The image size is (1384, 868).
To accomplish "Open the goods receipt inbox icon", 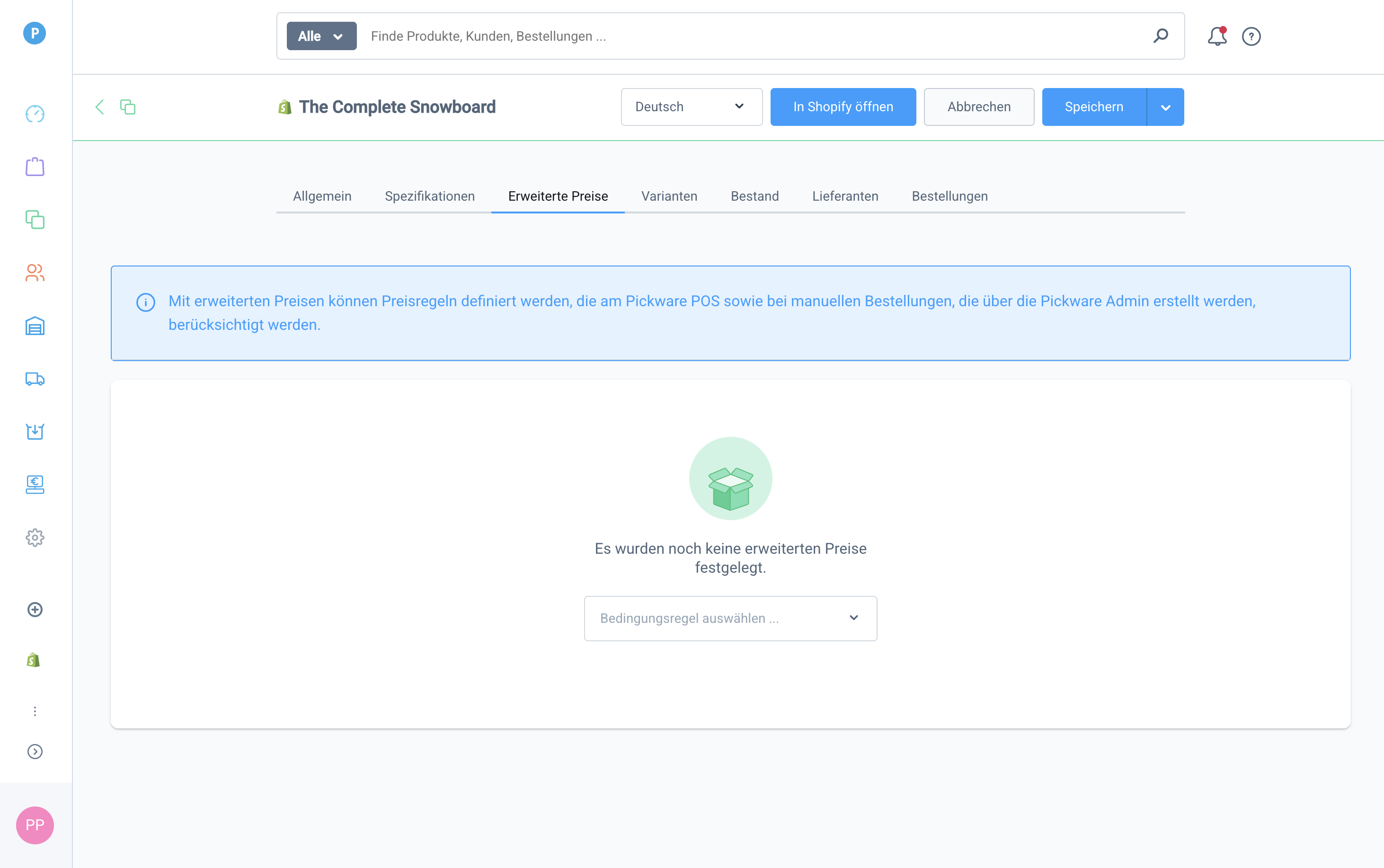I will pyautogui.click(x=35, y=432).
